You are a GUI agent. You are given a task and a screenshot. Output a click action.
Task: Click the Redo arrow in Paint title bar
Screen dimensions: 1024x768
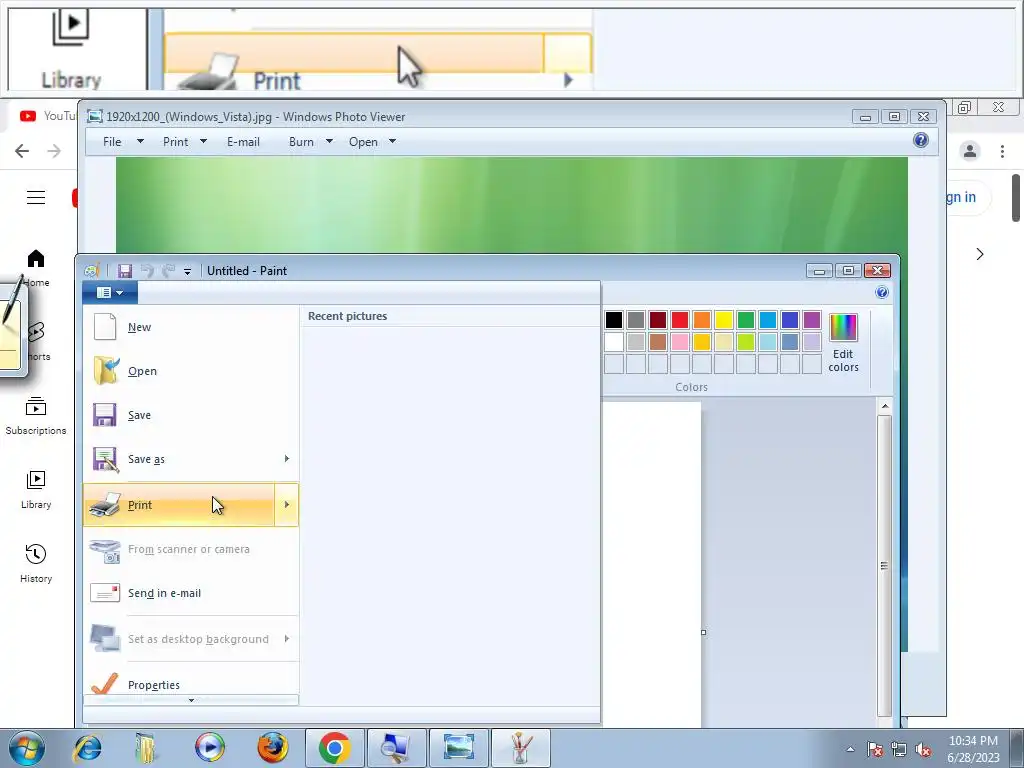(168, 271)
